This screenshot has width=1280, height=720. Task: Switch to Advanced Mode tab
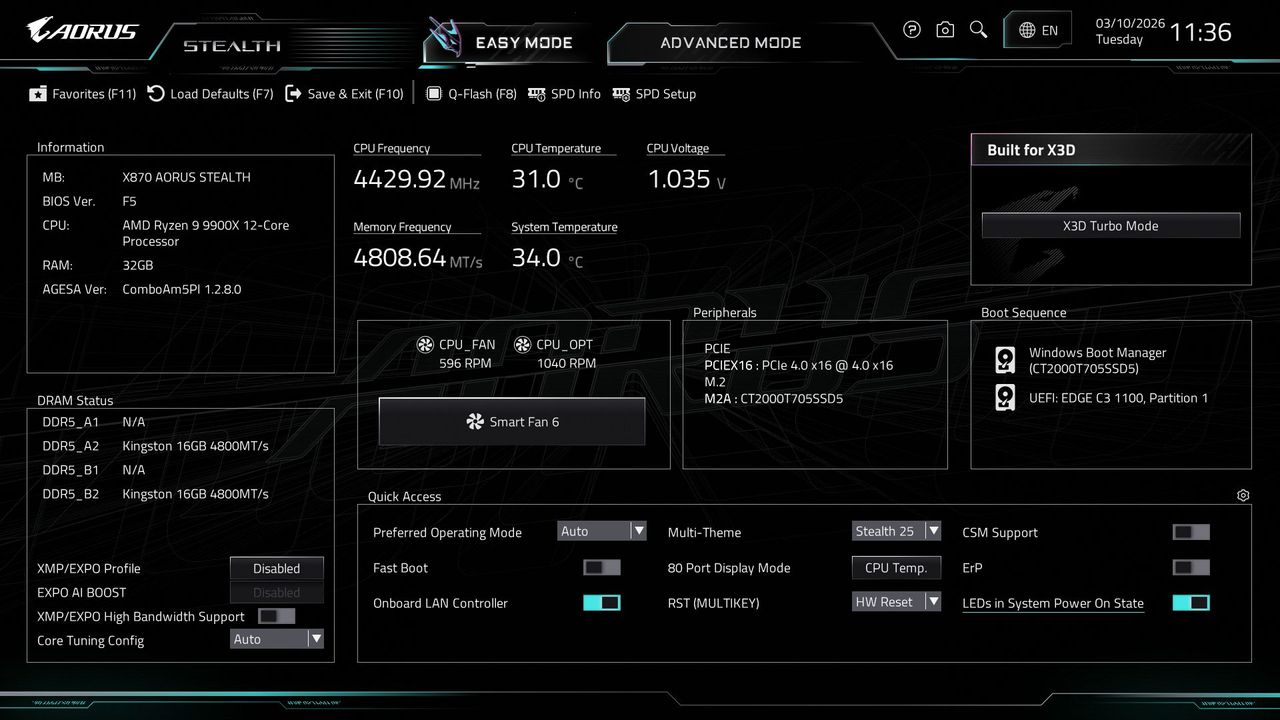pyautogui.click(x=731, y=42)
